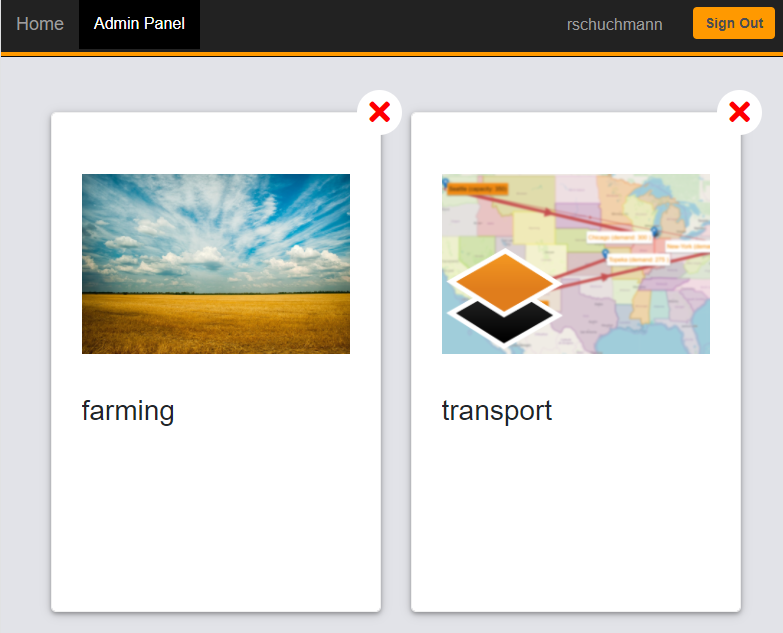Screen dimensions: 783x633
Task: Click the red route arrow on map
Action: 548,213
